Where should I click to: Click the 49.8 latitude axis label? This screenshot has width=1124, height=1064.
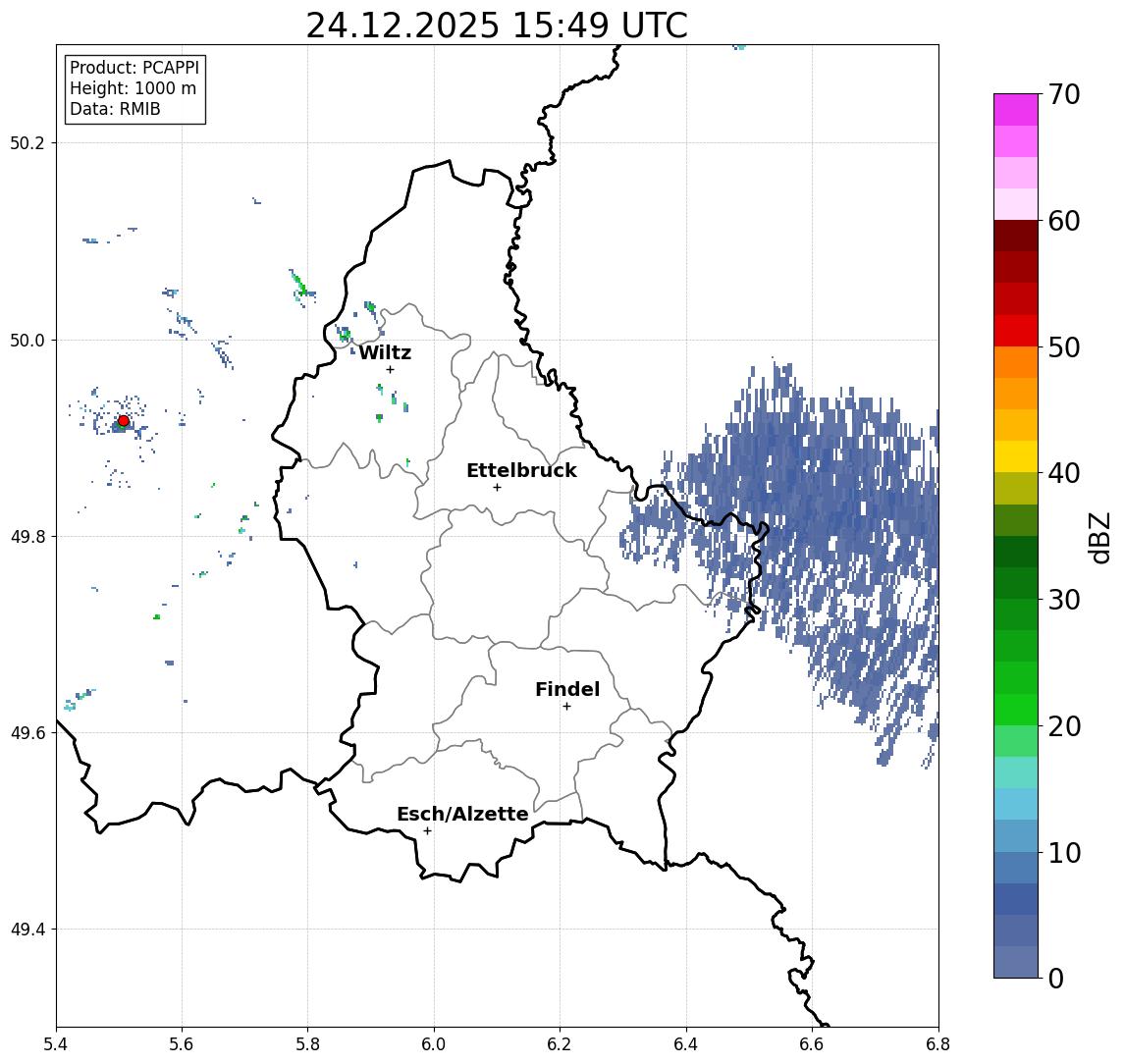[x=27, y=536]
